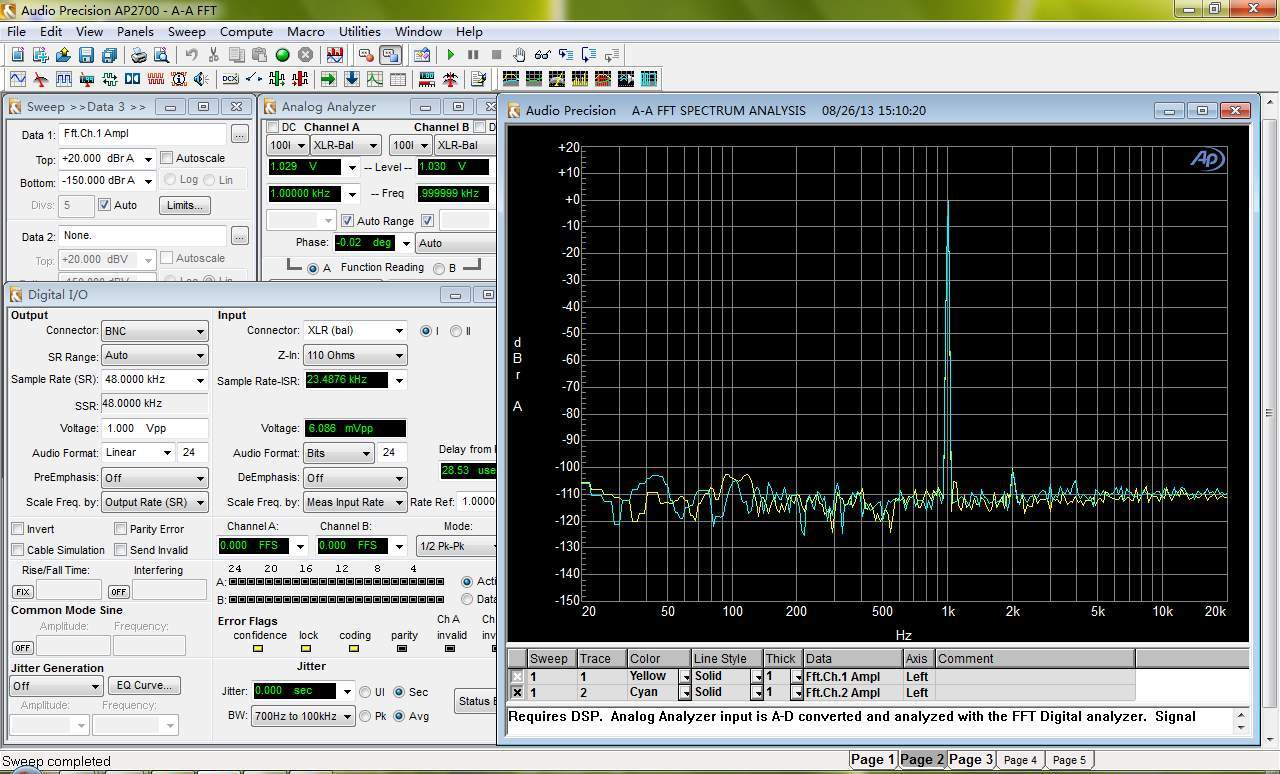
Task: Open the Data Editor table icon
Action: [397, 79]
